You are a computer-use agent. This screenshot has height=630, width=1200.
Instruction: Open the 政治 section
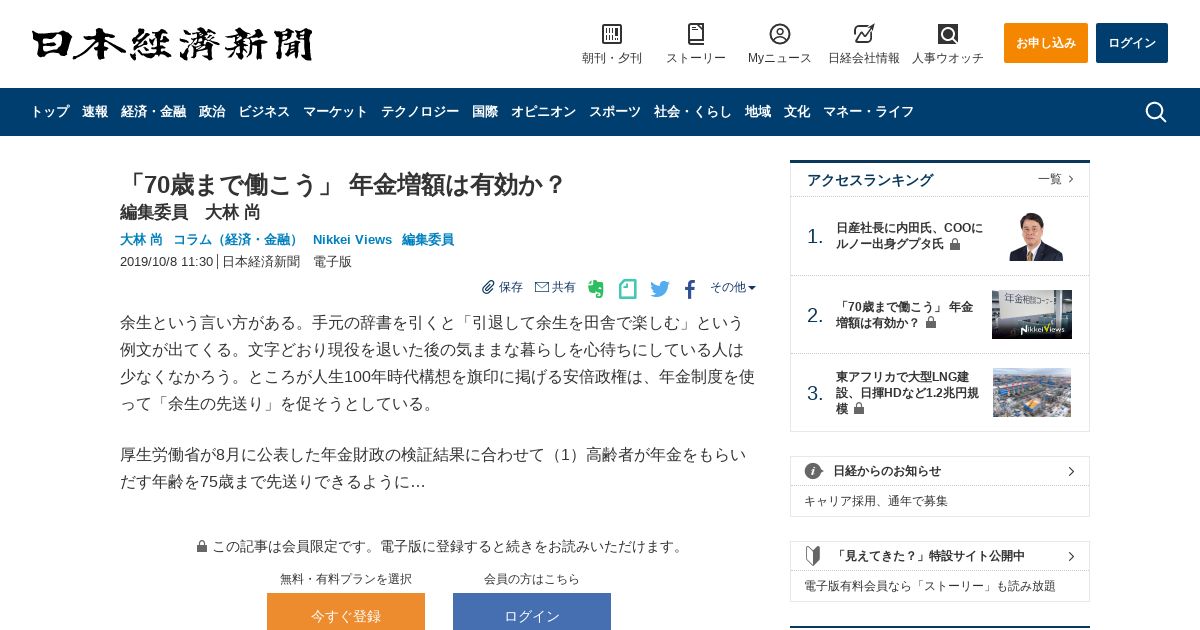(x=212, y=112)
